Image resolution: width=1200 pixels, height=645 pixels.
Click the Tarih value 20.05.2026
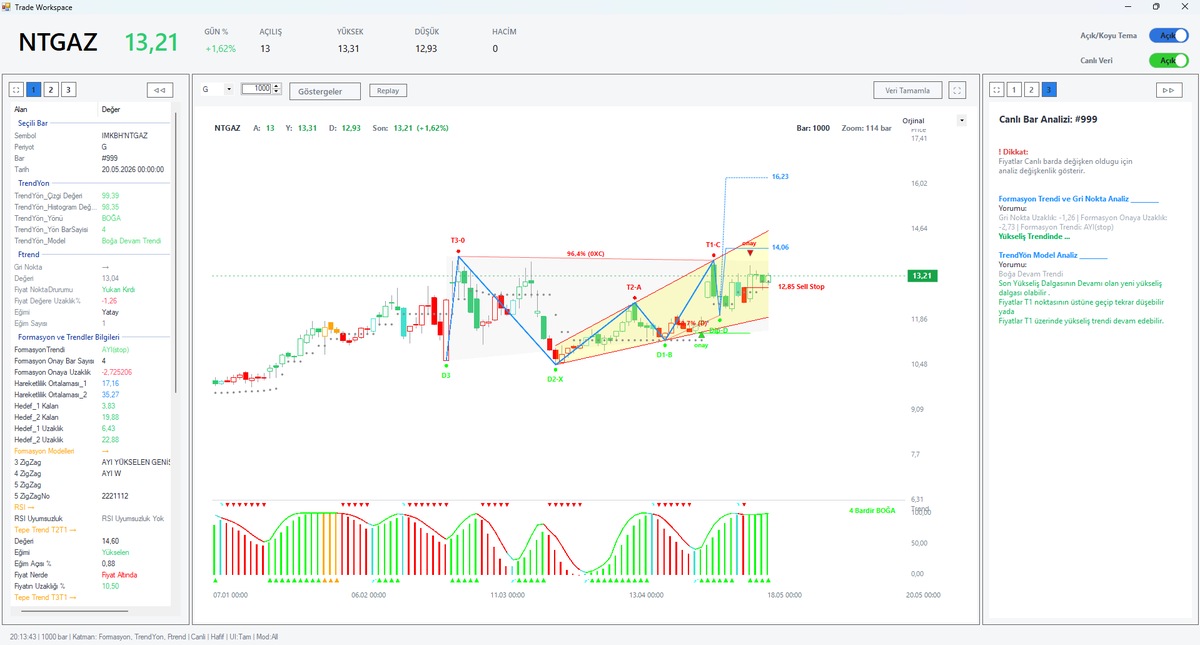(x=132, y=170)
